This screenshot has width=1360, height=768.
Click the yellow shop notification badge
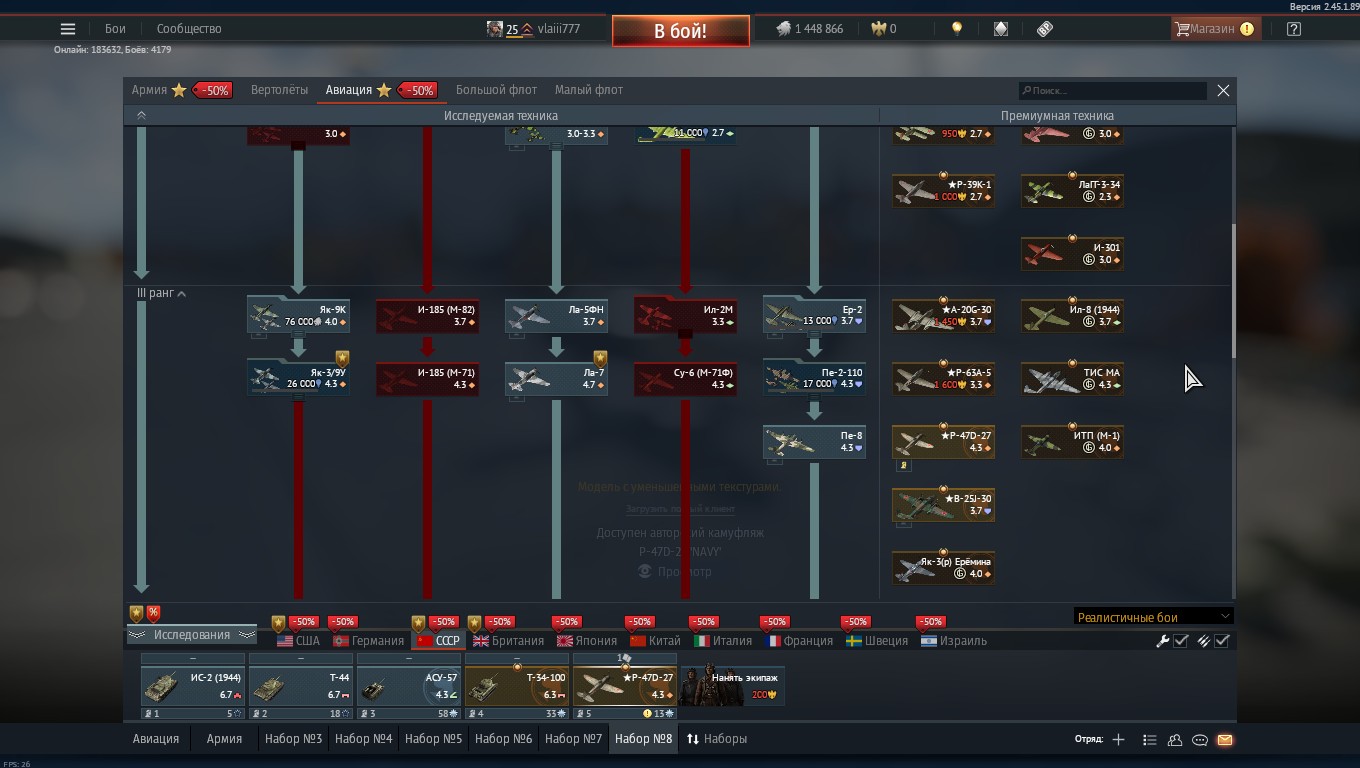coord(1247,29)
